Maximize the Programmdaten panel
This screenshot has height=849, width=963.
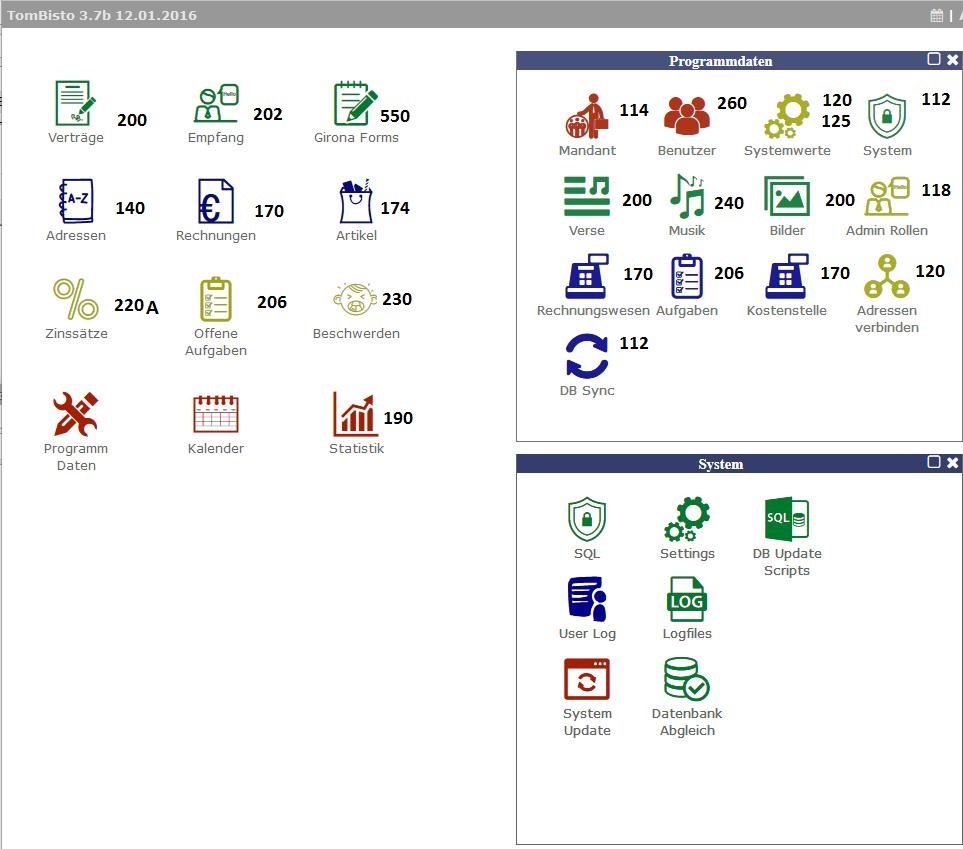pos(934,60)
